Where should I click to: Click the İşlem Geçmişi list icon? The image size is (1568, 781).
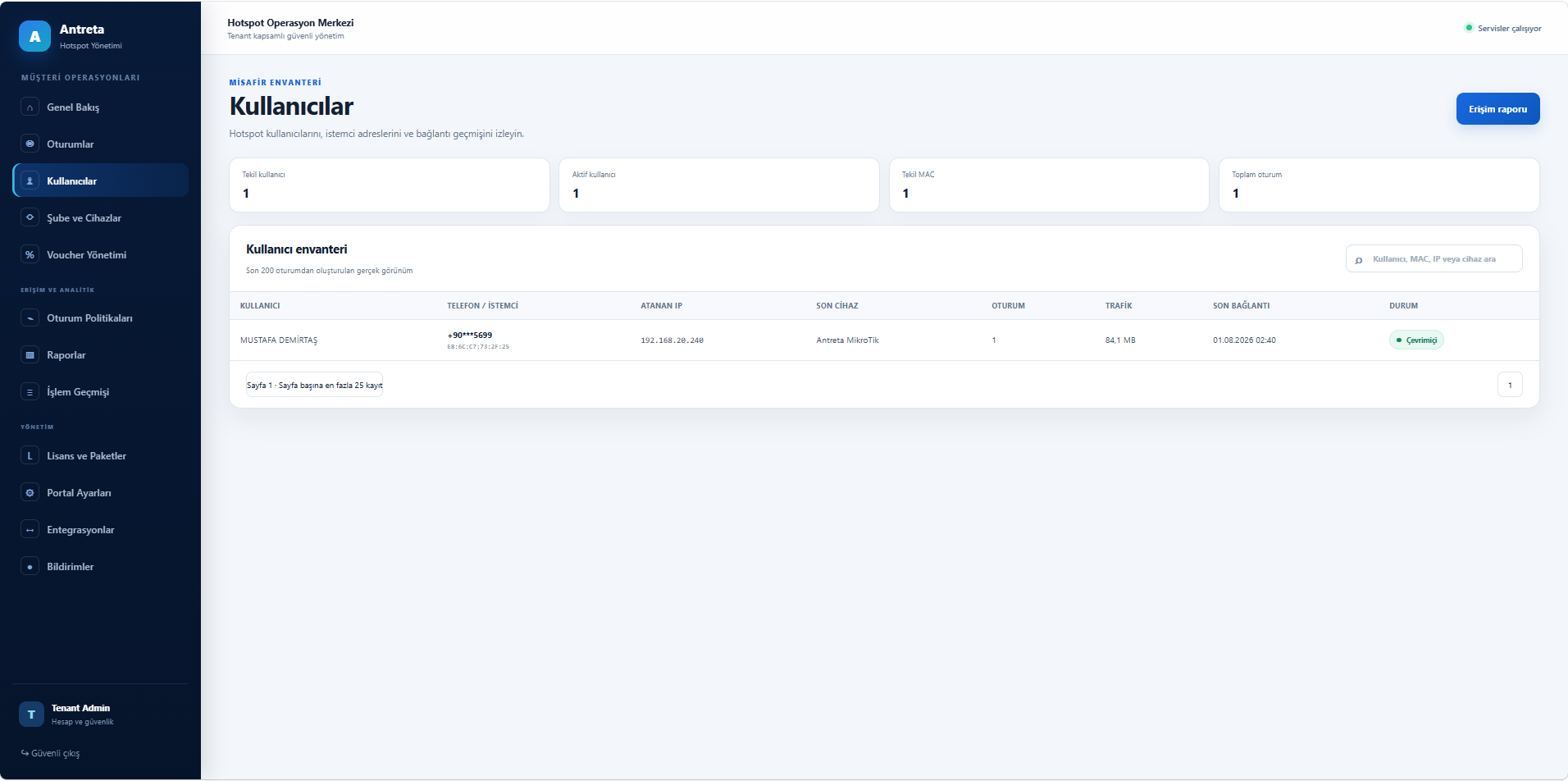[30, 392]
